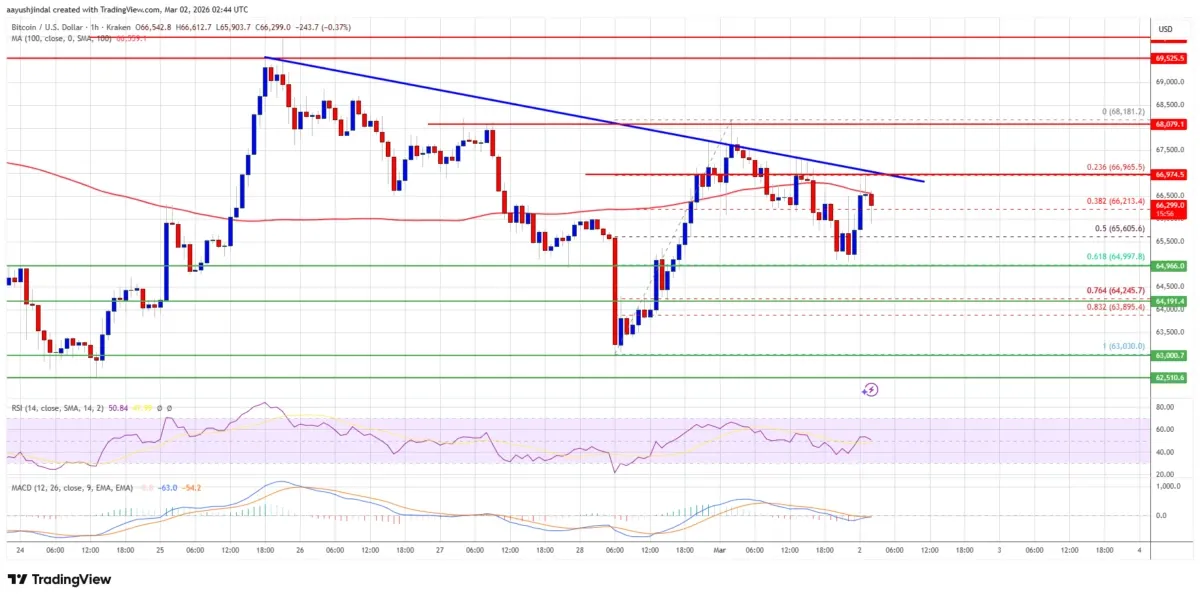1200x599 pixels.
Task: Select the RSI (14, close, SMA) indicator legend
Action: pos(58,408)
